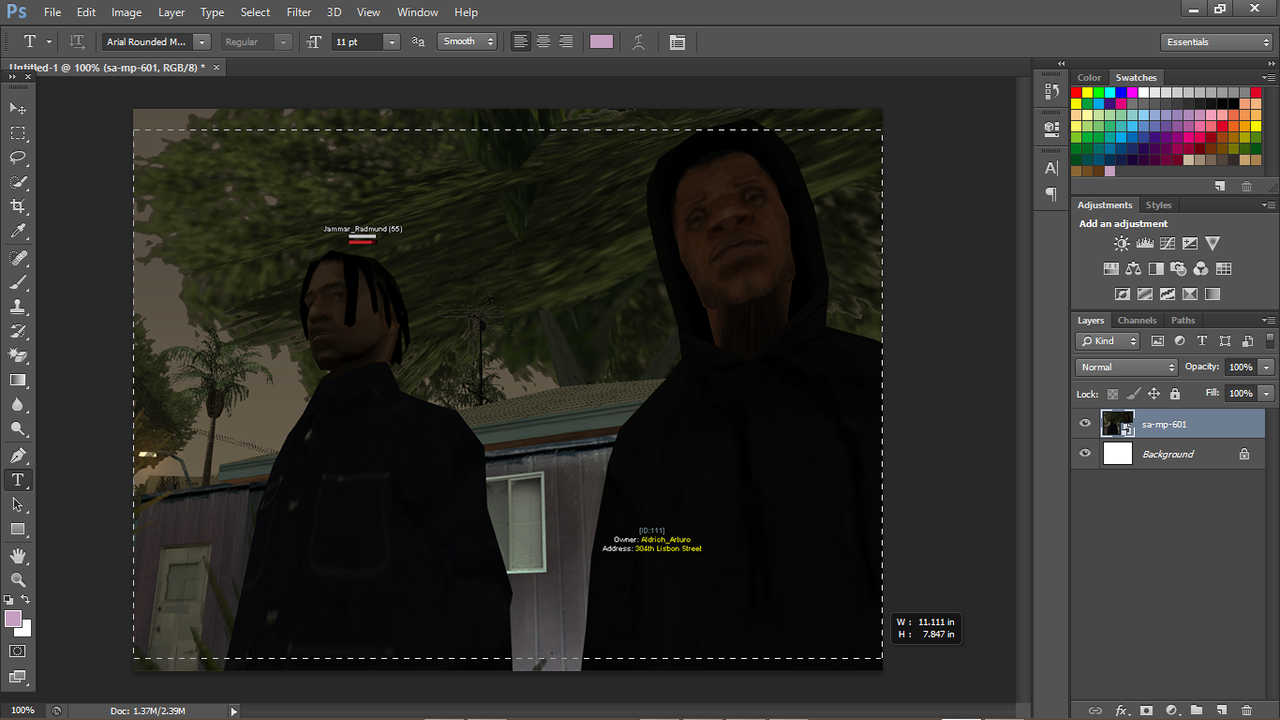Open the Essentials workspace dropdown

click(x=1217, y=42)
